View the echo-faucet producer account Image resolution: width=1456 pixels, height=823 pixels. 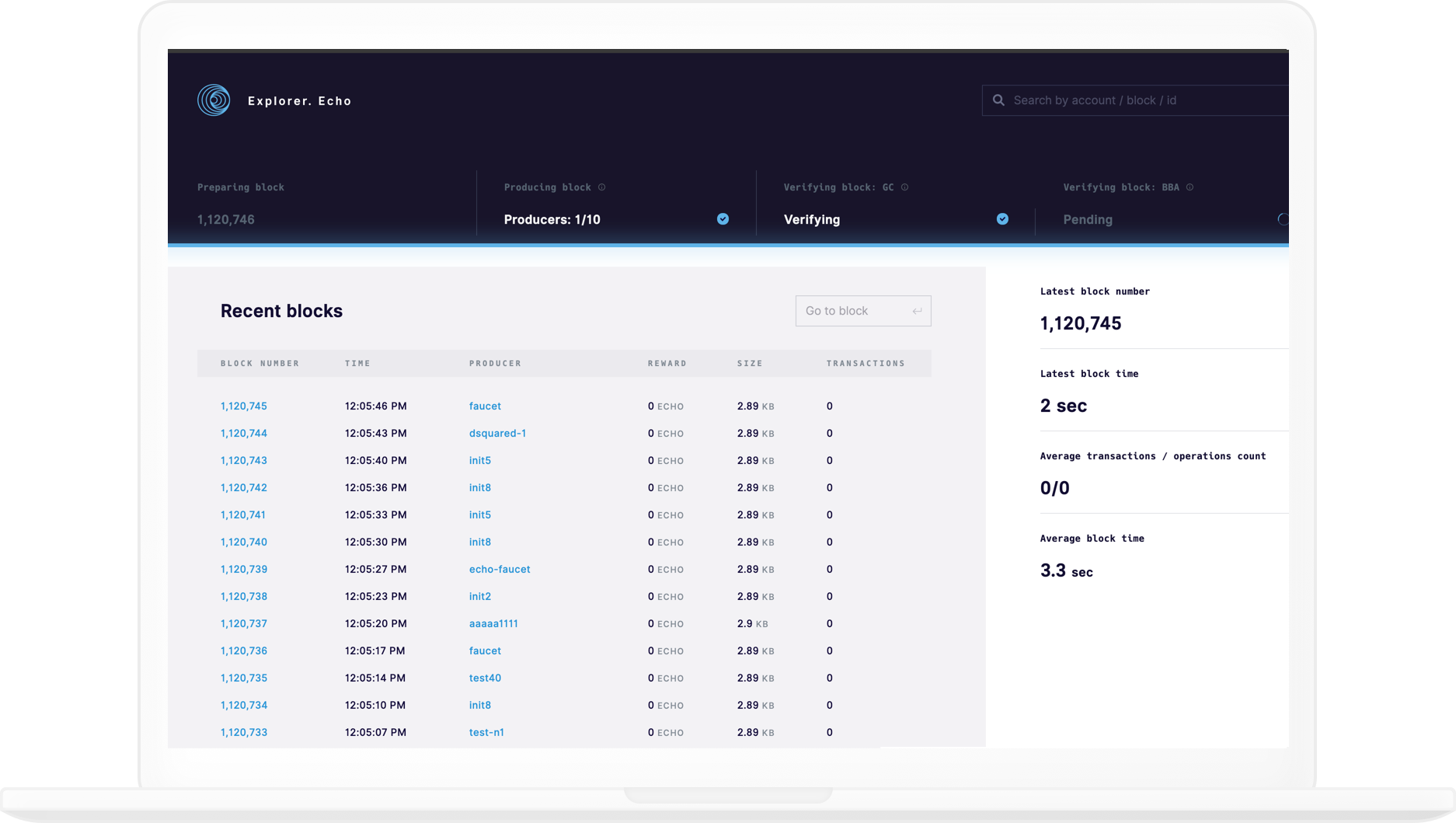pos(500,570)
